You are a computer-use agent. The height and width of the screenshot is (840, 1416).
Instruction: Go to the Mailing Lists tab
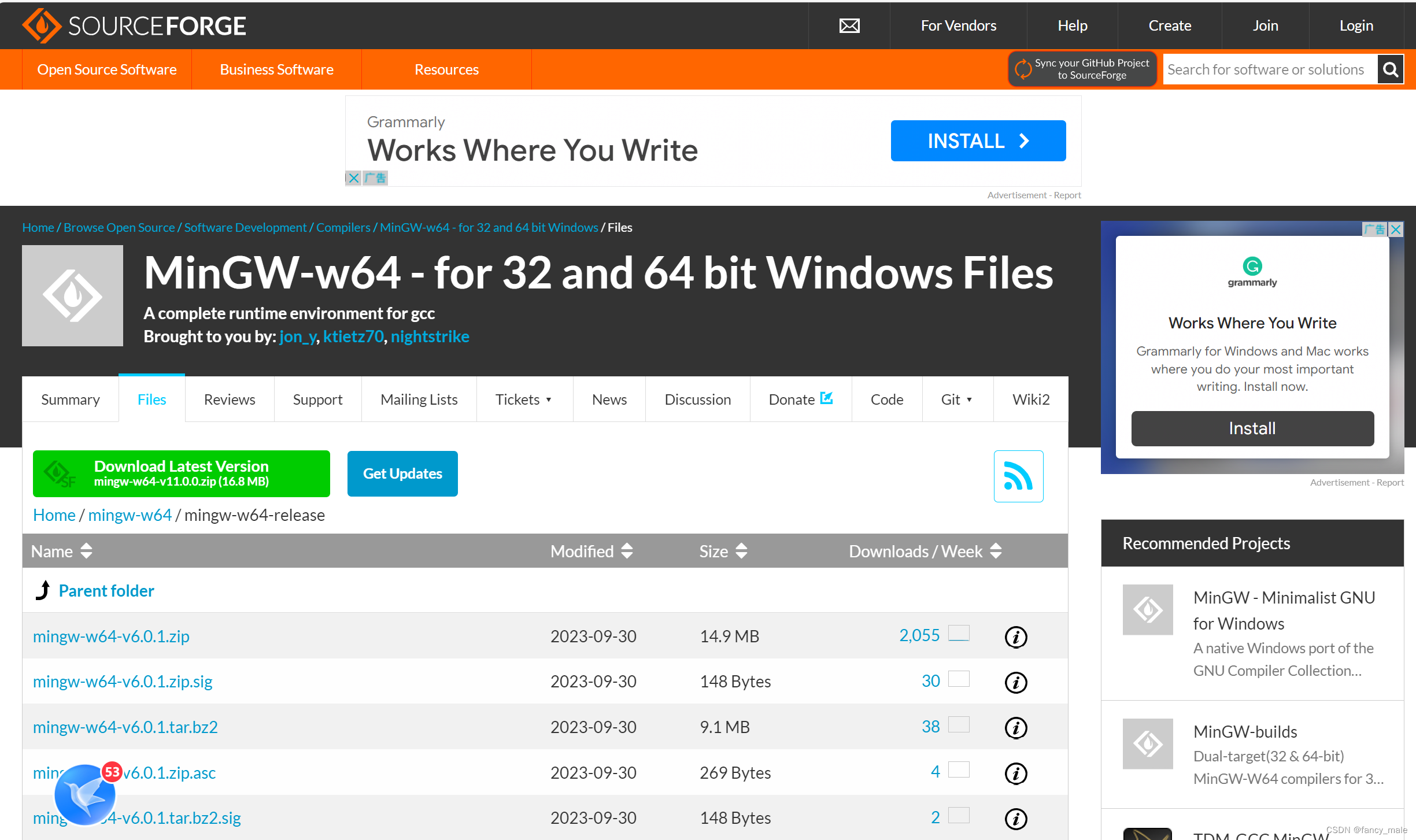click(419, 399)
